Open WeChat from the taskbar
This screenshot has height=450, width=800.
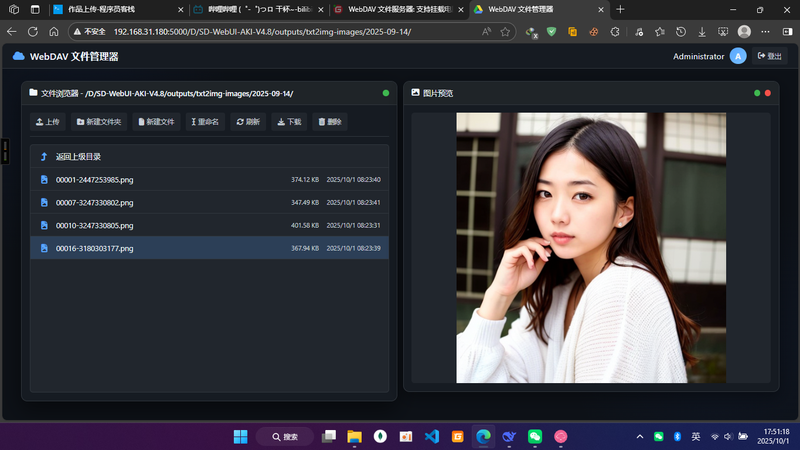[x=535, y=437]
